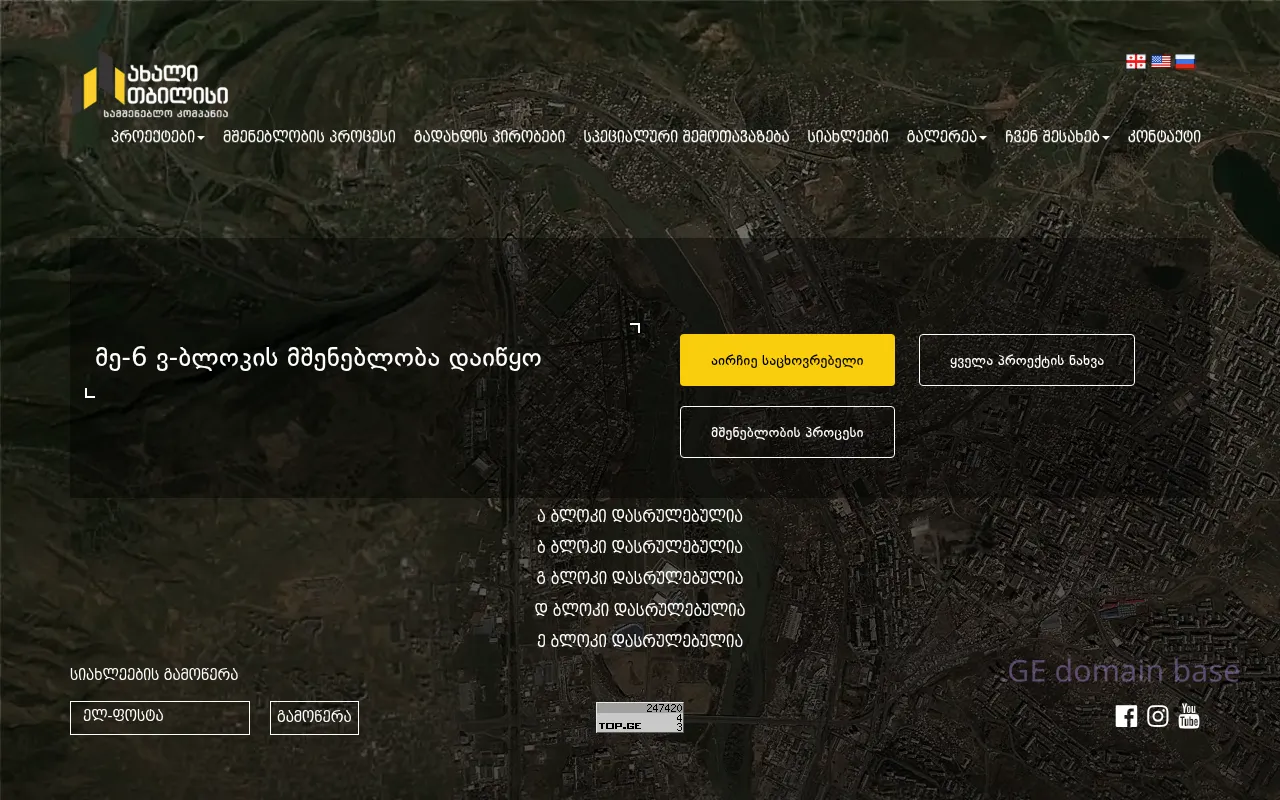The image size is (1280, 800).
Task: Focus the ელ-ფოსტა email input field
Action: coord(160,718)
